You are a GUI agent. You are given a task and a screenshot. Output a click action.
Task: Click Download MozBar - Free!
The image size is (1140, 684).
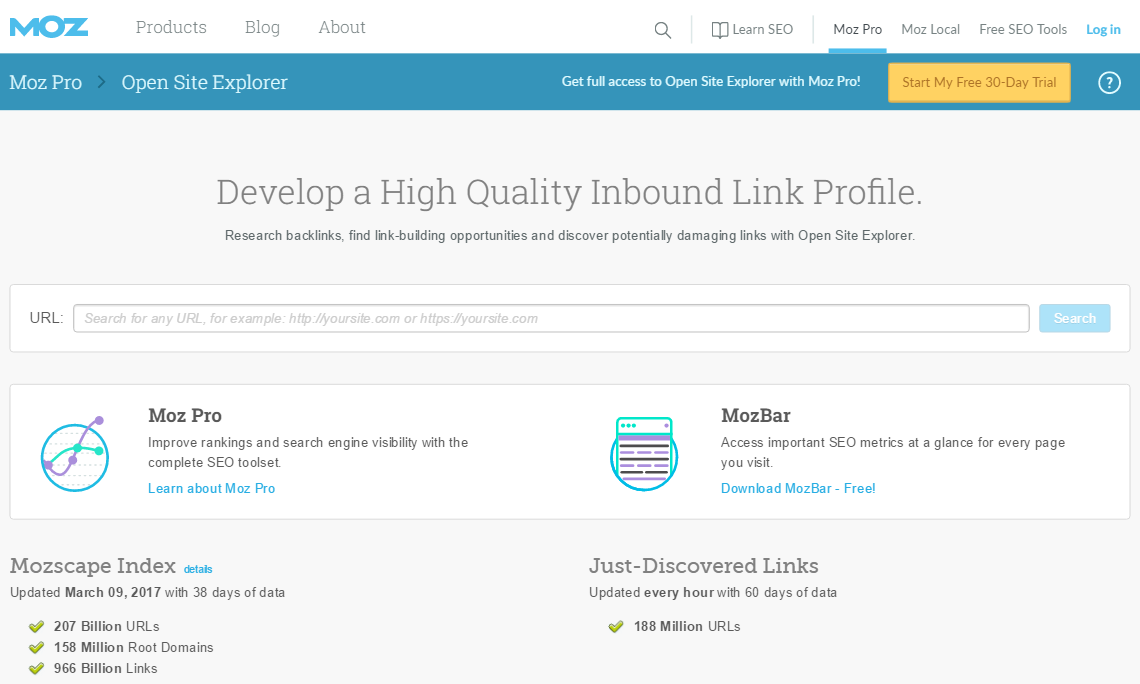coord(798,488)
